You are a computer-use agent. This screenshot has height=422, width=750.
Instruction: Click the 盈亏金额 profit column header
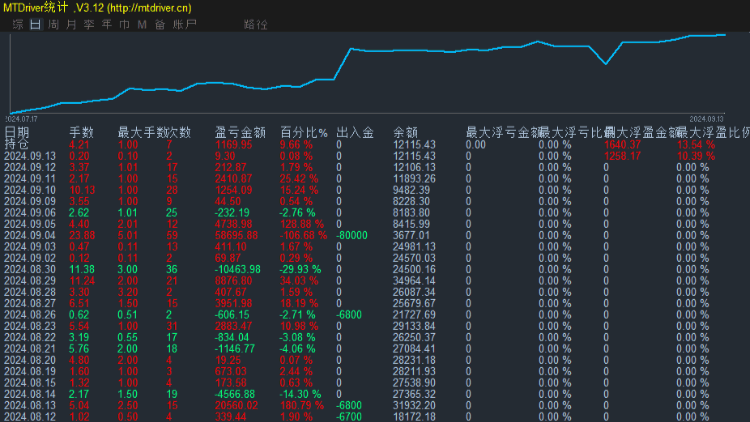(240, 132)
